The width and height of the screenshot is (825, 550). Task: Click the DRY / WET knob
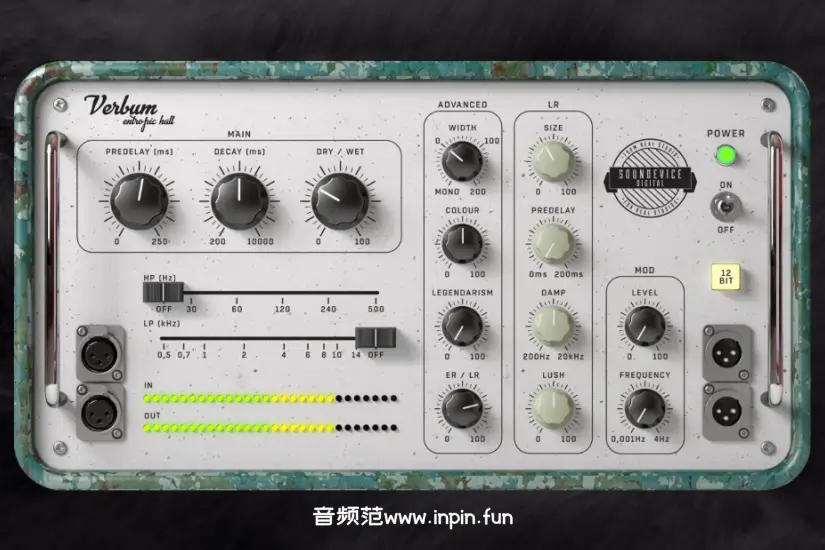click(340, 201)
